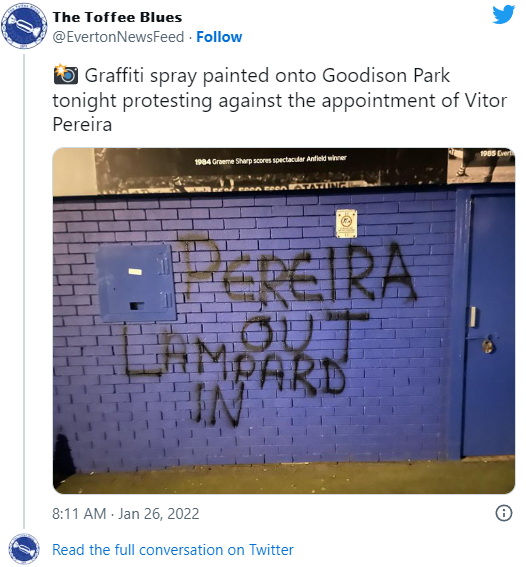Read the full conversation on Twitter

[173, 550]
